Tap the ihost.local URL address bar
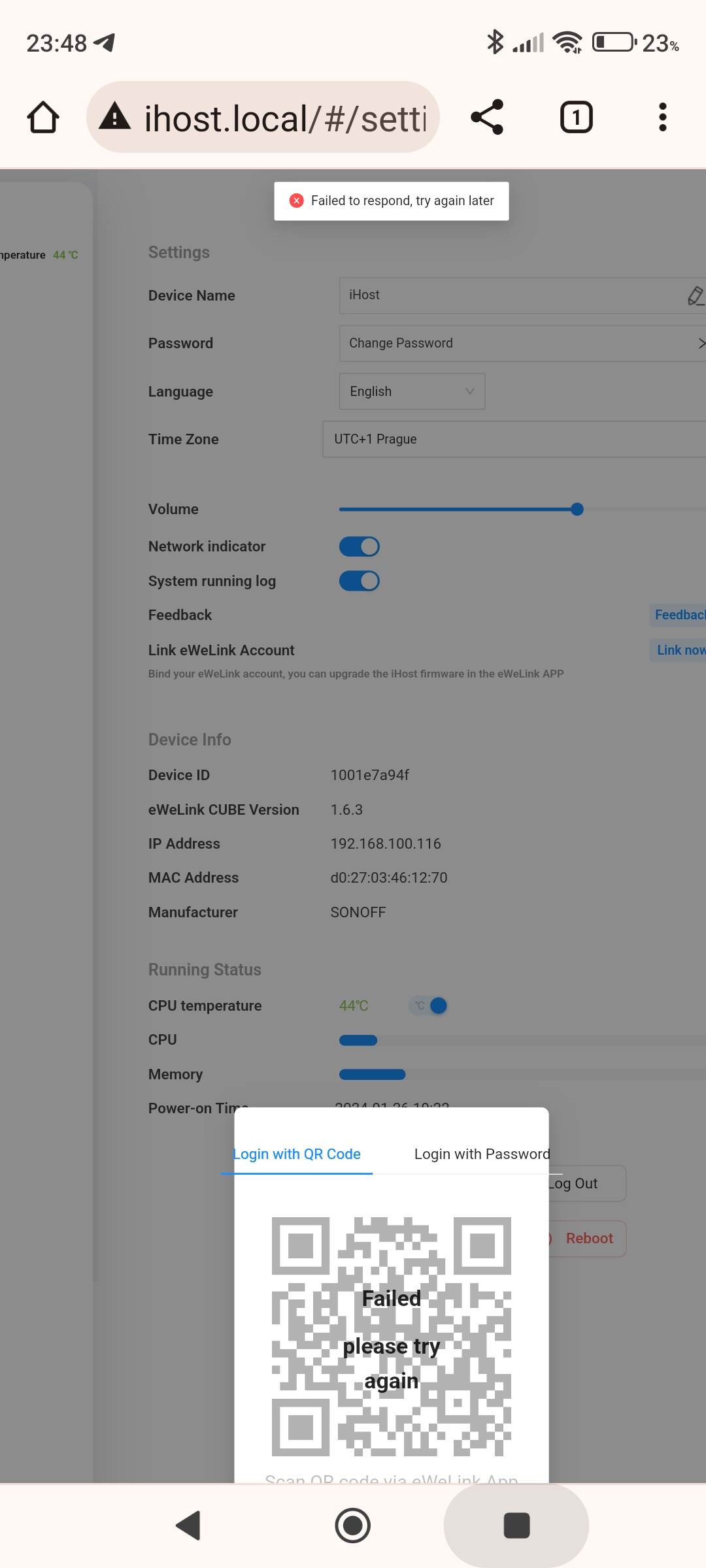This screenshot has height=1568, width=706. pyautogui.click(x=263, y=117)
